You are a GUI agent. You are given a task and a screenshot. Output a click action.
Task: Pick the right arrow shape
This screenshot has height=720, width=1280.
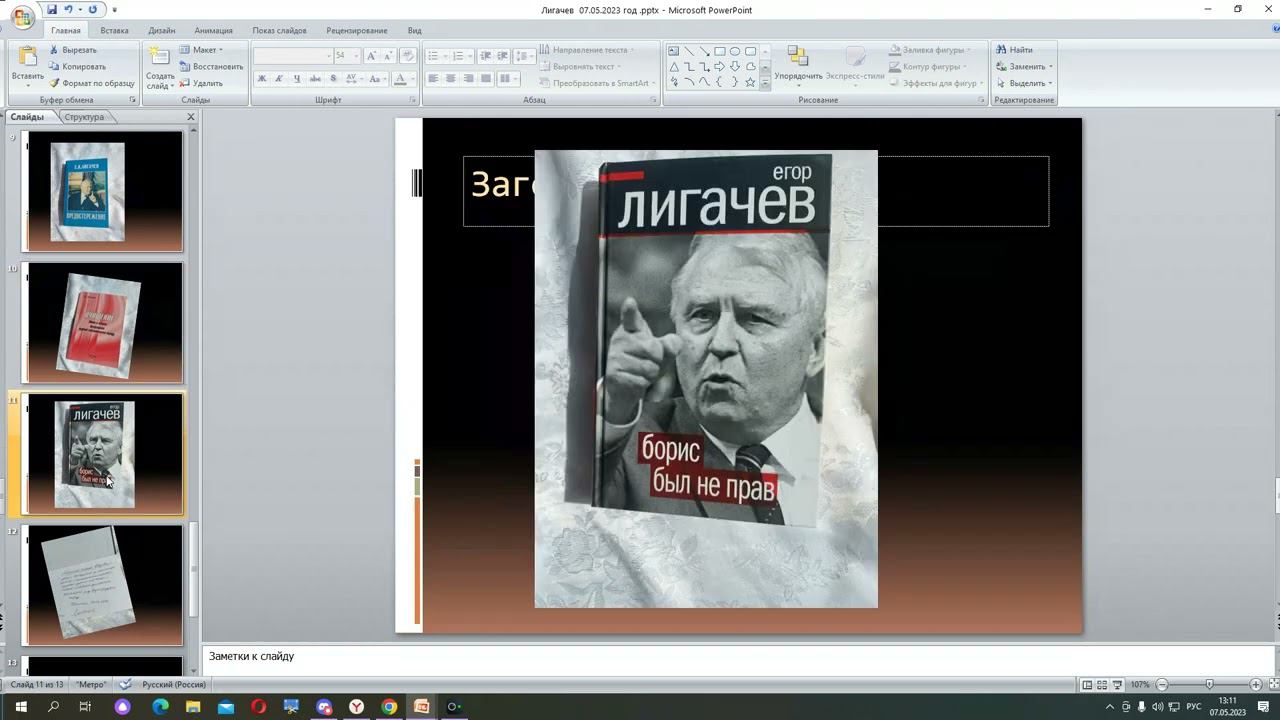pyautogui.click(x=719, y=67)
